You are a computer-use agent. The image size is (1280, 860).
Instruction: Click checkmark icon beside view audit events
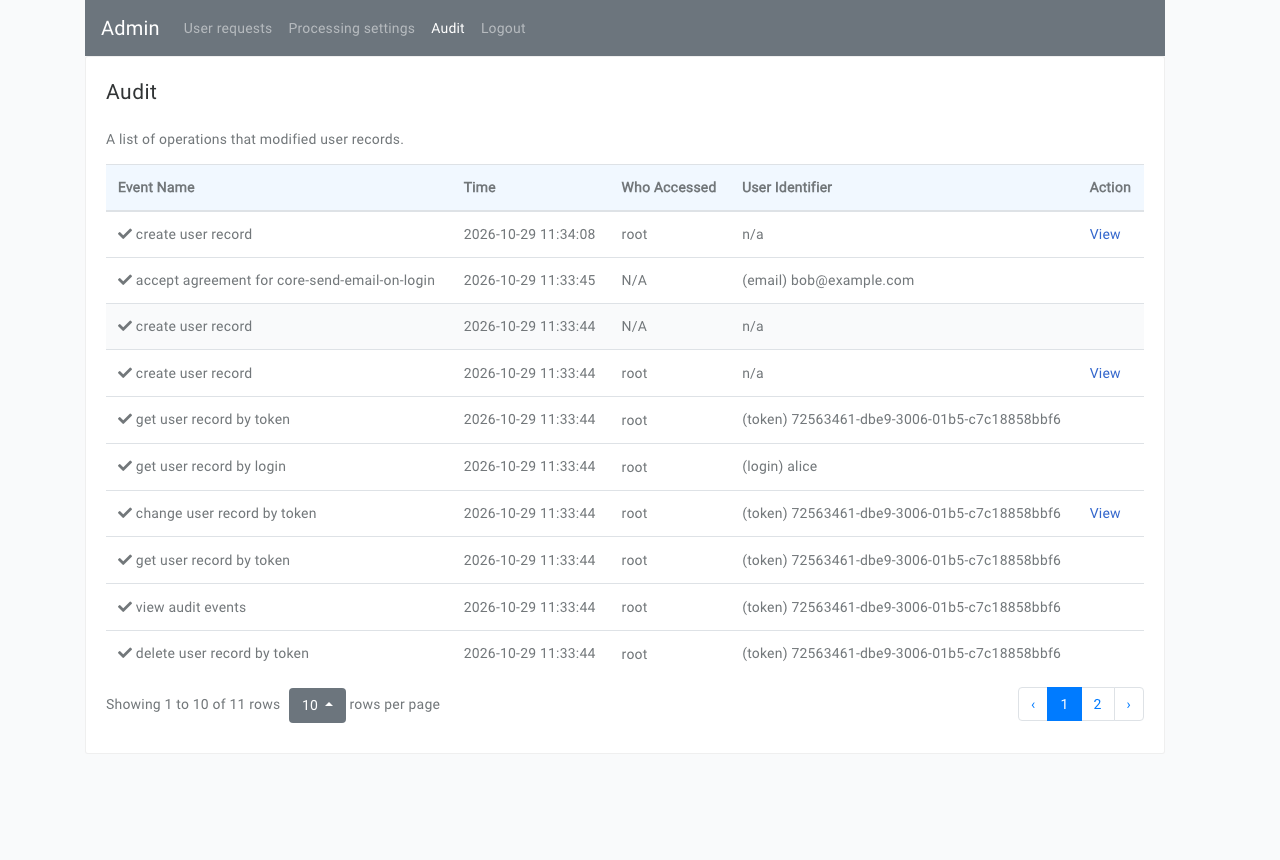point(125,607)
